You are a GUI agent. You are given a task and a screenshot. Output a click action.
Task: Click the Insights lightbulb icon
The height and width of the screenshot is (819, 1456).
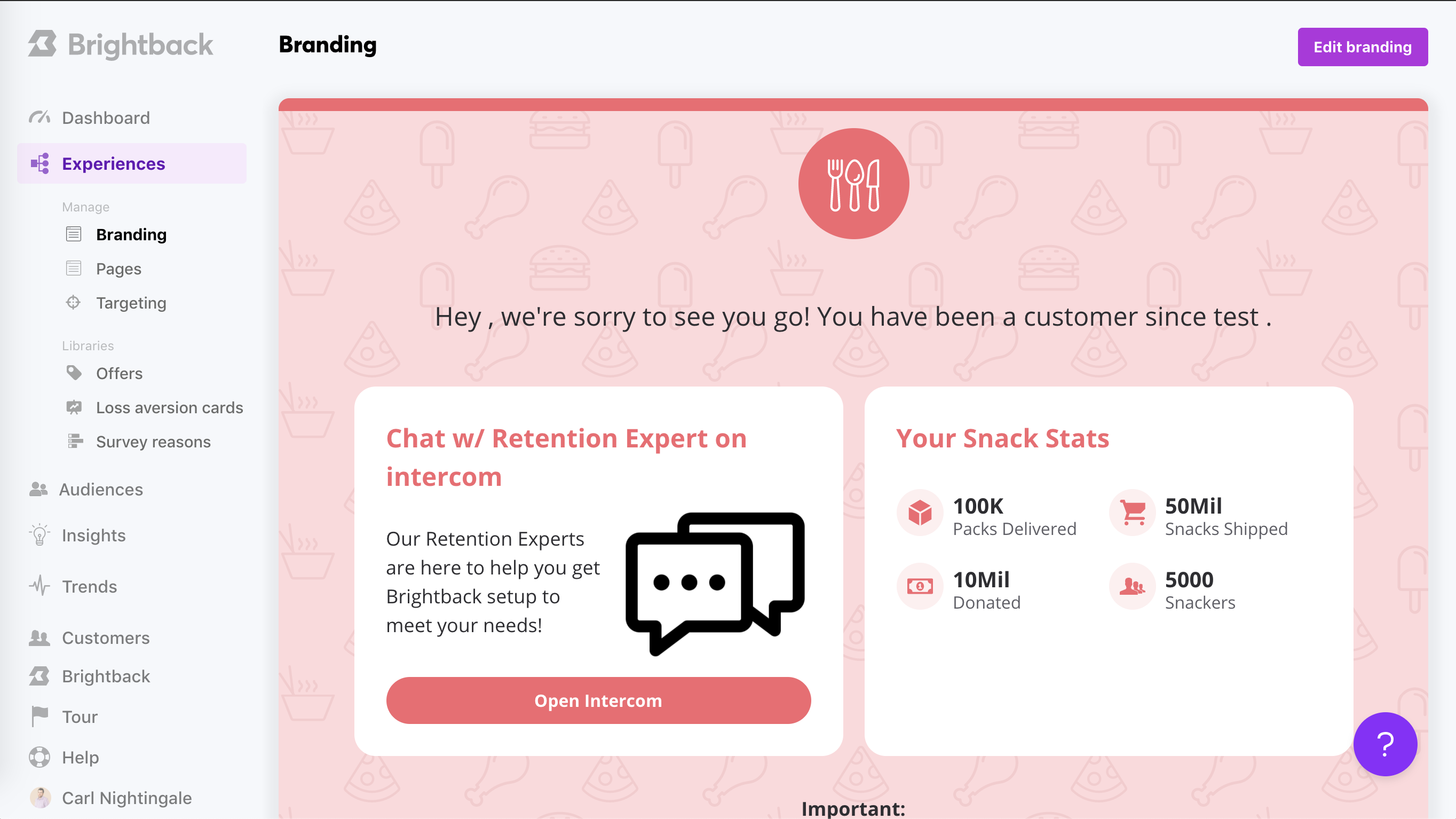[39, 534]
